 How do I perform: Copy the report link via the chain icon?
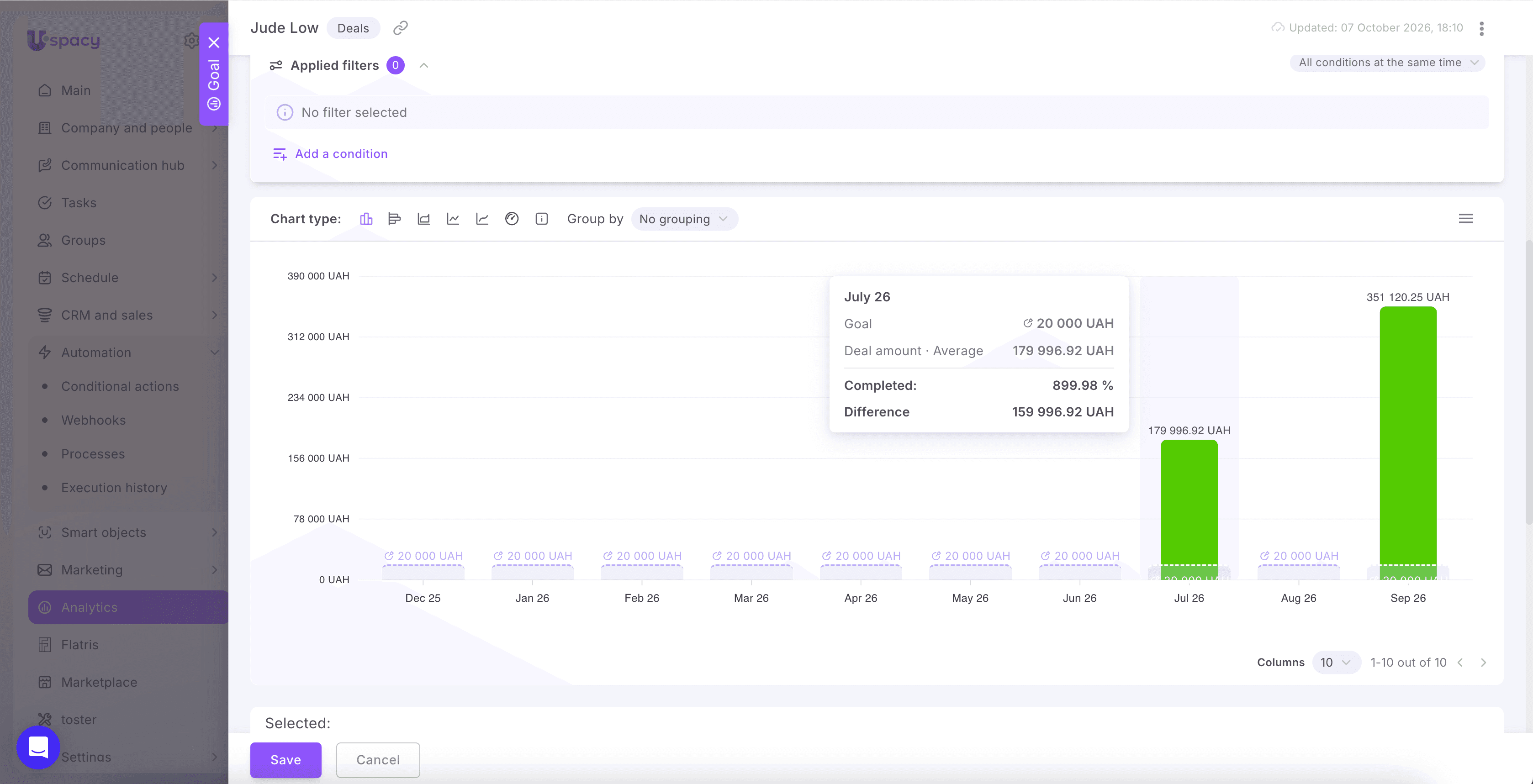coord(401,28)
